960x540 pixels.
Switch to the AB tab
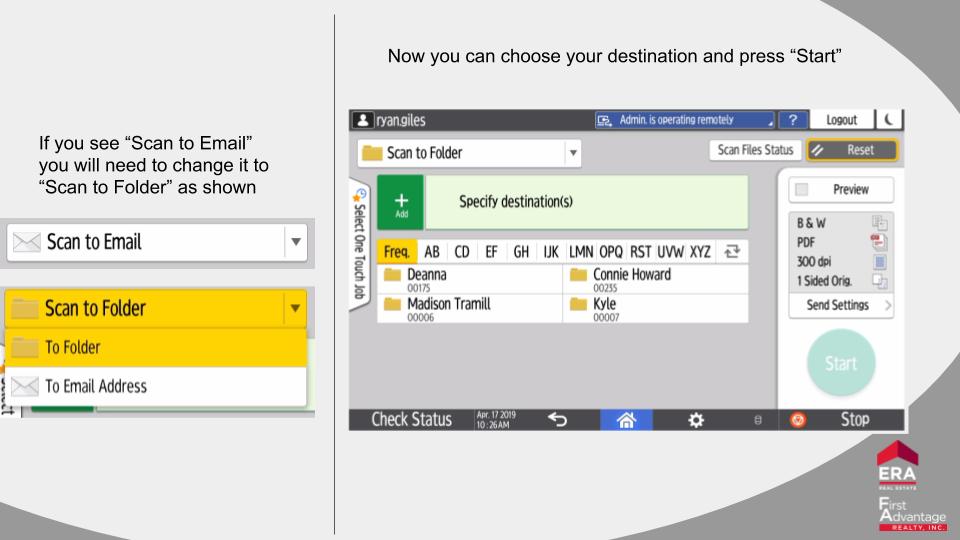[432, 252]
